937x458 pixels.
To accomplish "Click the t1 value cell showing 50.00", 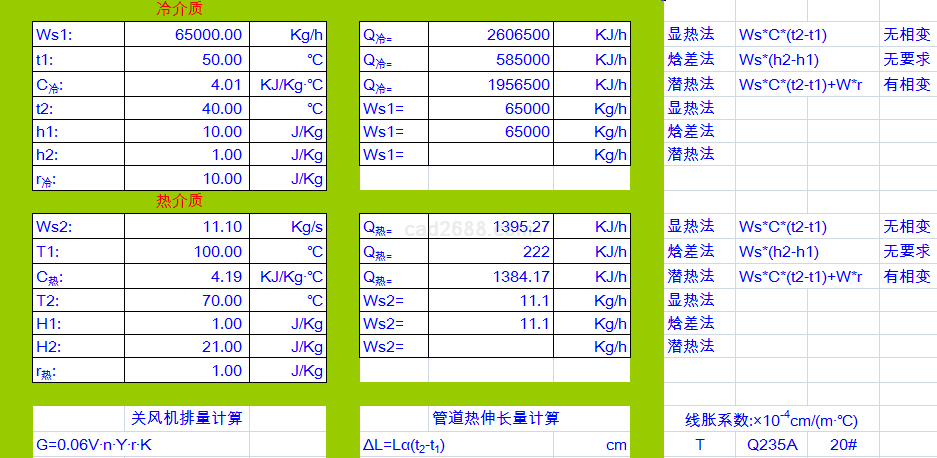I will (187, 60).
